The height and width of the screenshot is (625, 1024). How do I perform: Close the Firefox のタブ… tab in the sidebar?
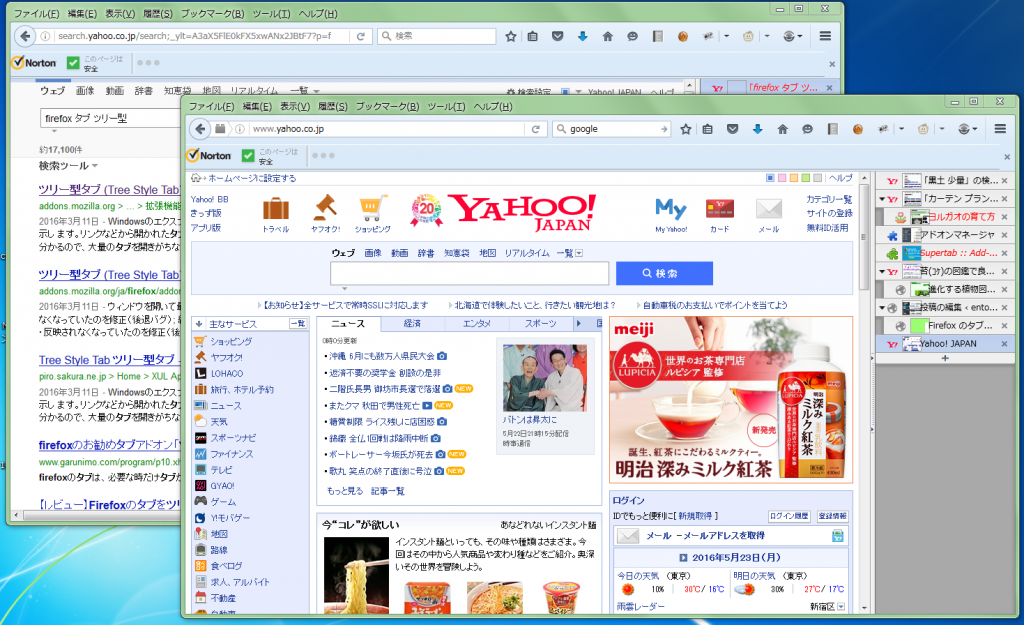(1004, 326)
